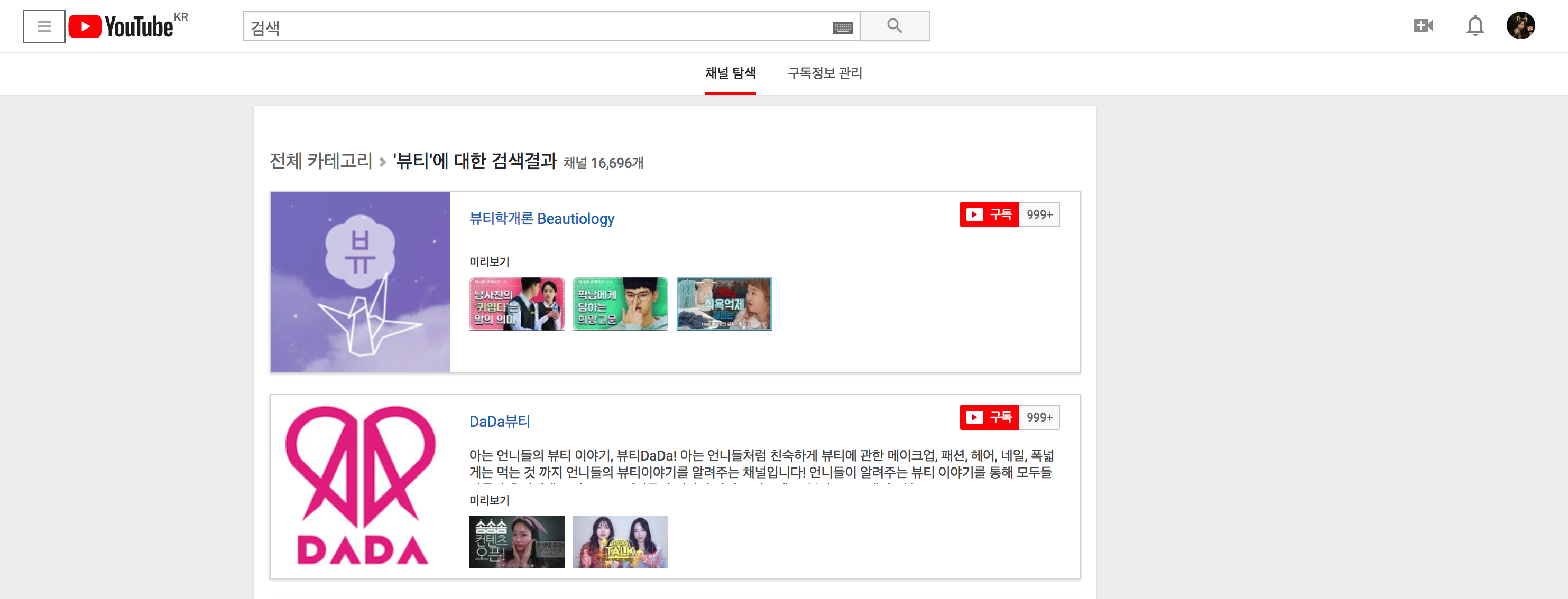Focus the 검색 search input field

point(536,27)
